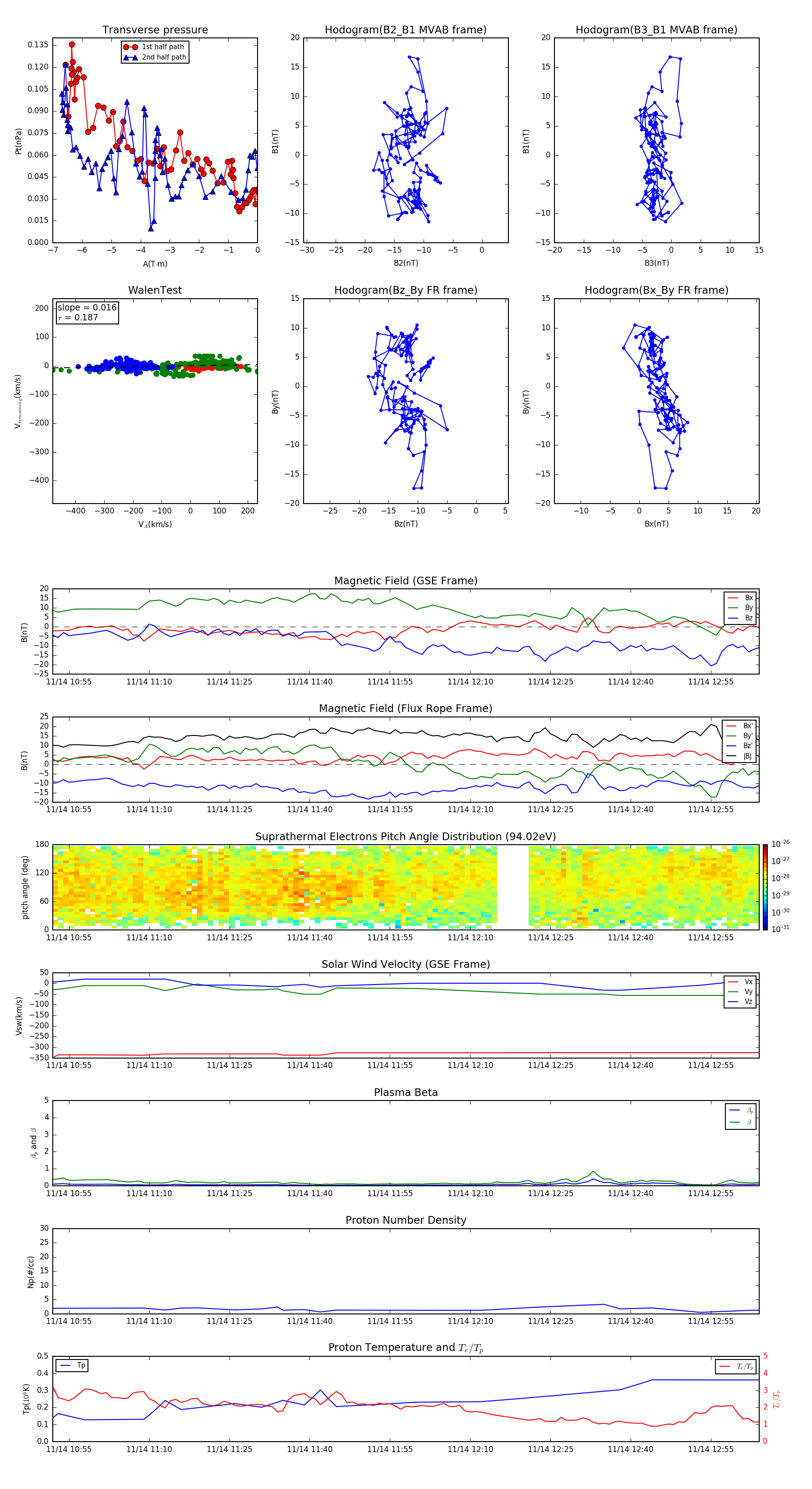Click the 10^-26 colorbar tick label
The height and width of the screenshot is (1489, 812).
point(780,844)
